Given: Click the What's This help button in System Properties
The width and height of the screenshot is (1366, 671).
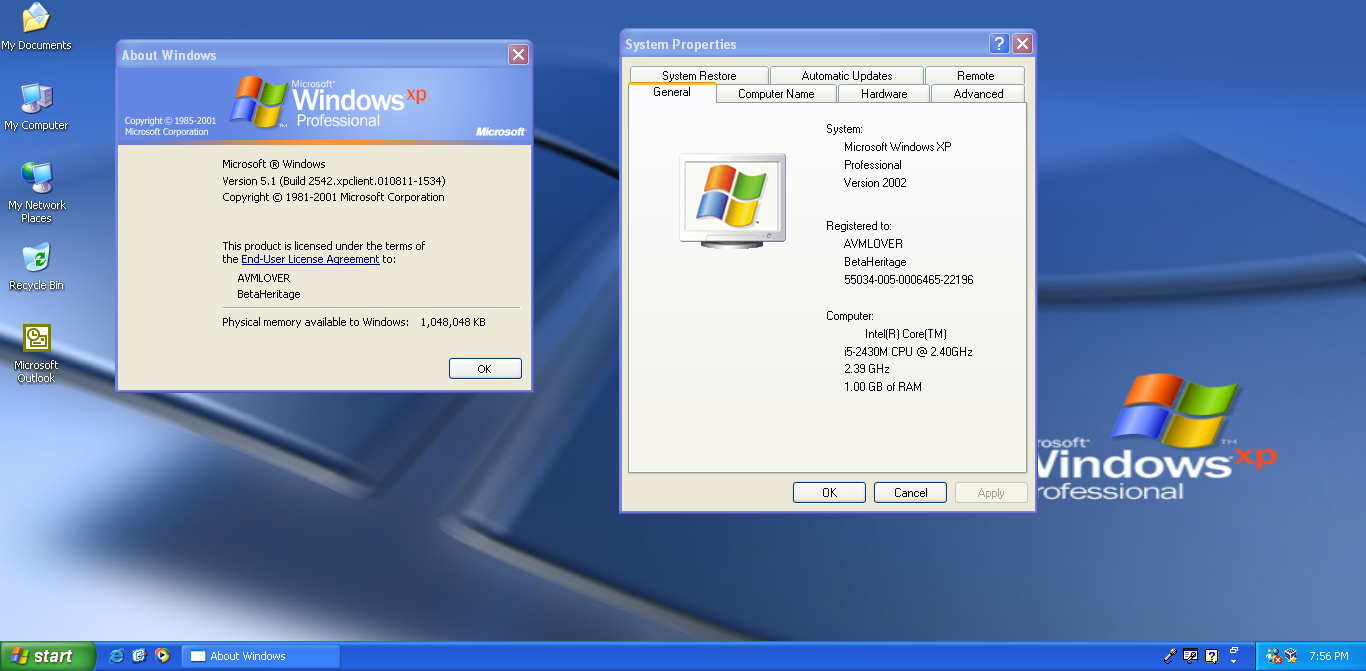Looking at the screenshot, I should pyautogui.click(x=999, y=44).
